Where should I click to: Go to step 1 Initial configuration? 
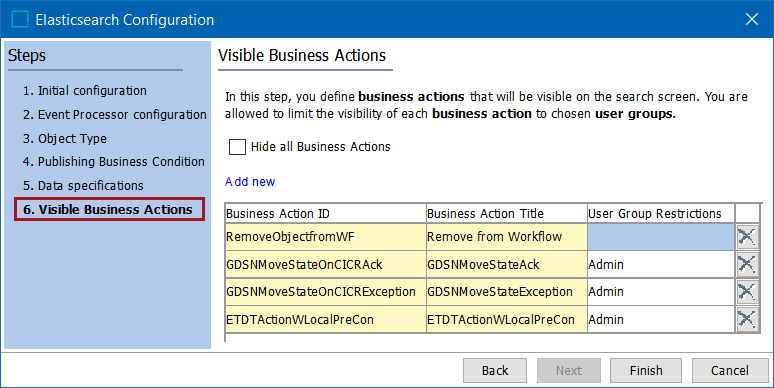pos(84,91)
